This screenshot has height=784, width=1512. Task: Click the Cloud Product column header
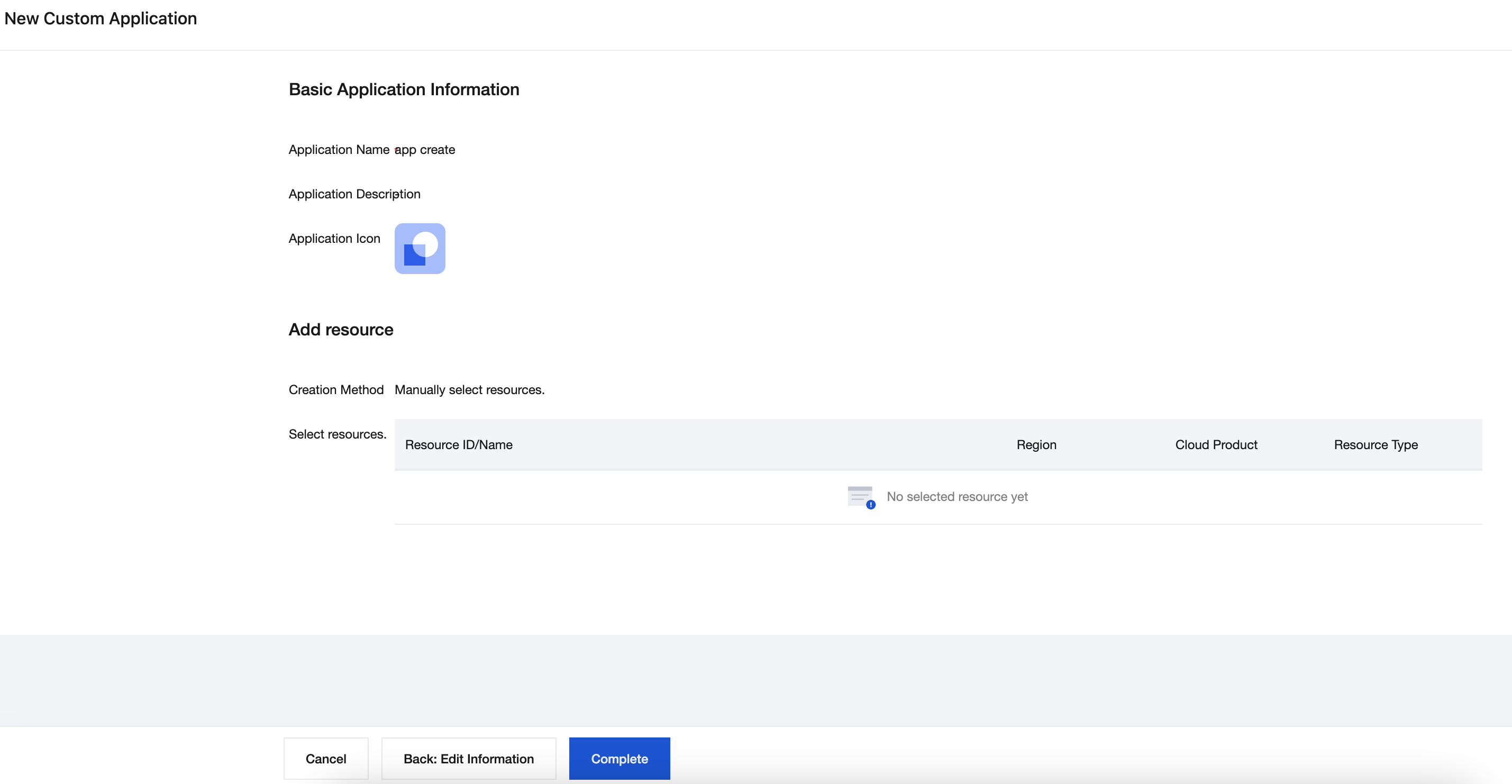tap(1216, 445)
